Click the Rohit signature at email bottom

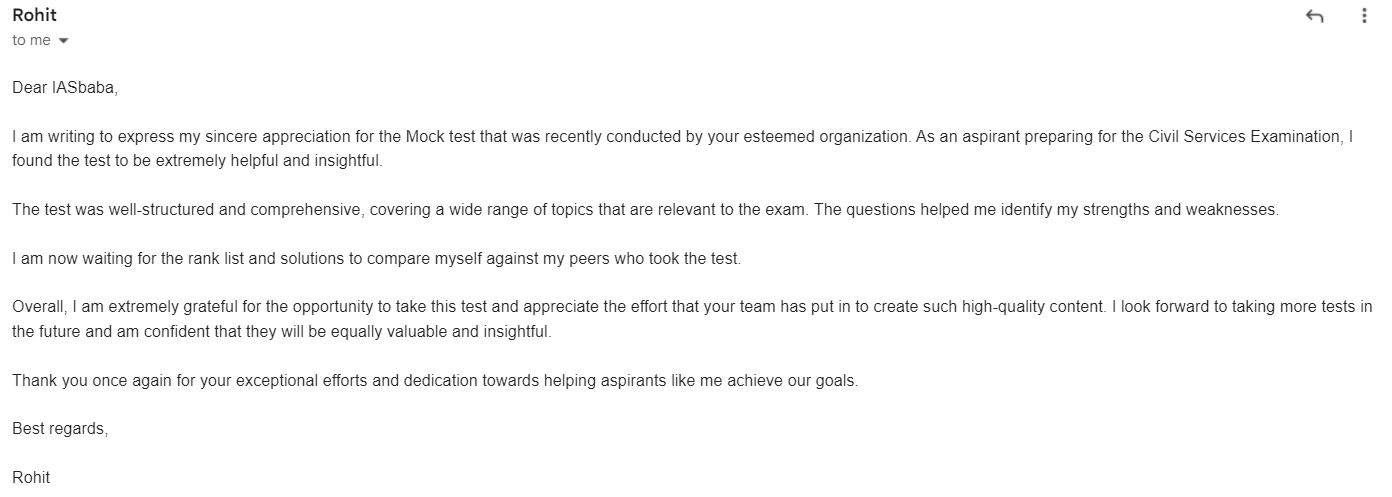coord(31,478)
